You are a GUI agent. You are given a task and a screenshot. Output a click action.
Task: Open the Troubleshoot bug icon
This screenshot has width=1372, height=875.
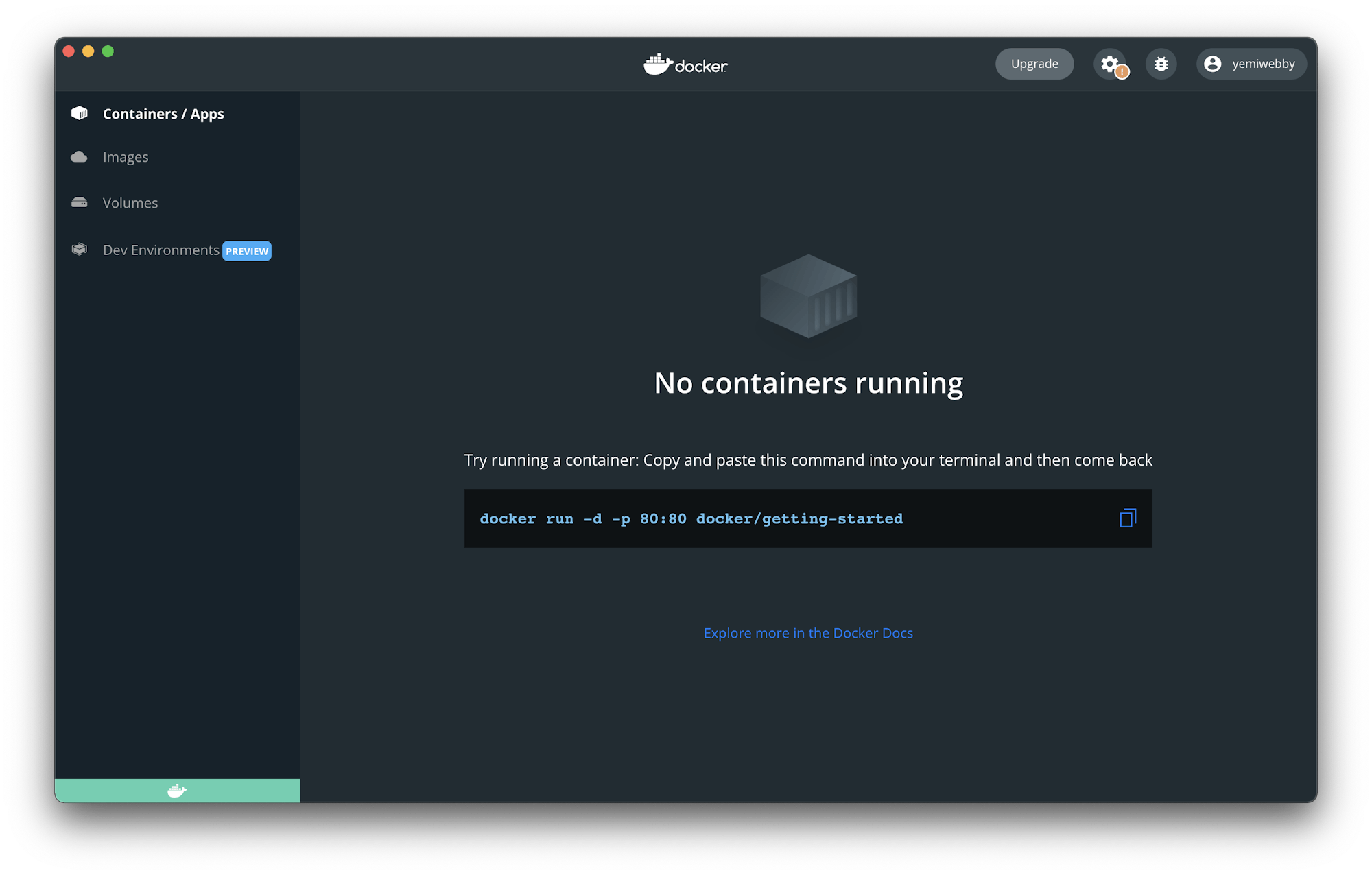point(1161,63)
